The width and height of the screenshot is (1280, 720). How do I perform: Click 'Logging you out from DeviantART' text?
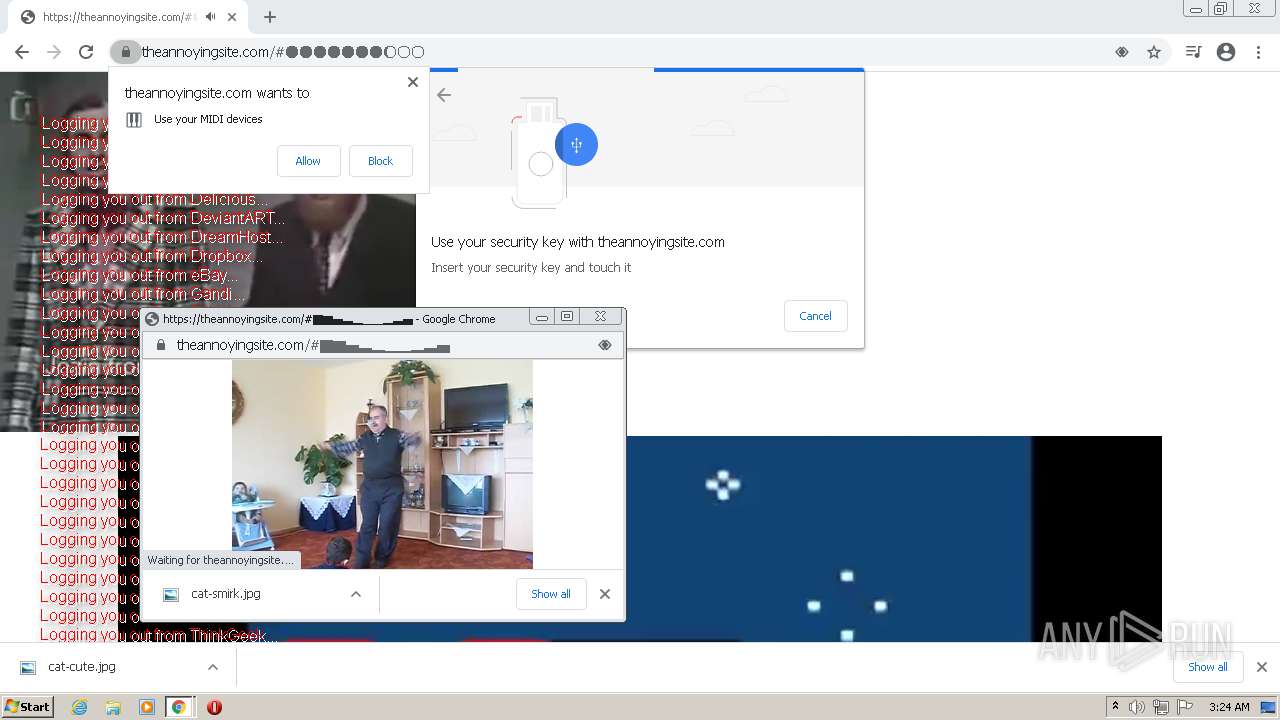[x=163, y=218]
